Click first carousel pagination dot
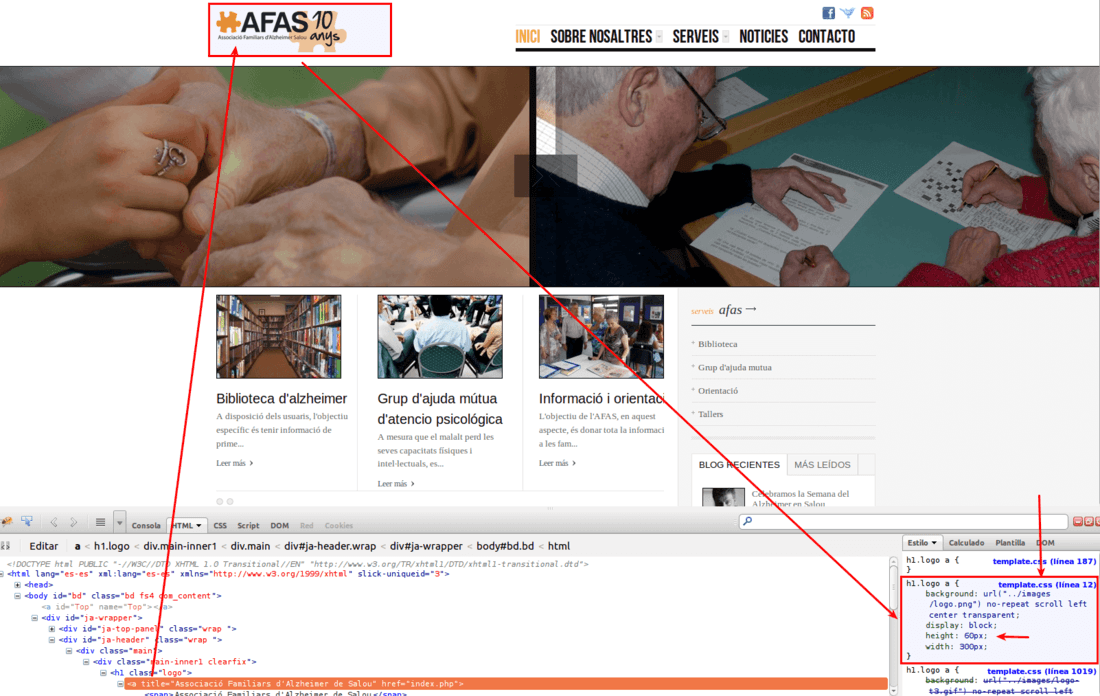 220,502
